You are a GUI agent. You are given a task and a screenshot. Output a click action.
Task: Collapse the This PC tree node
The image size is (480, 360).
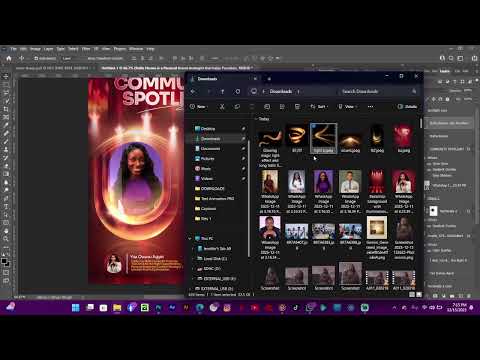pos(190,239)
